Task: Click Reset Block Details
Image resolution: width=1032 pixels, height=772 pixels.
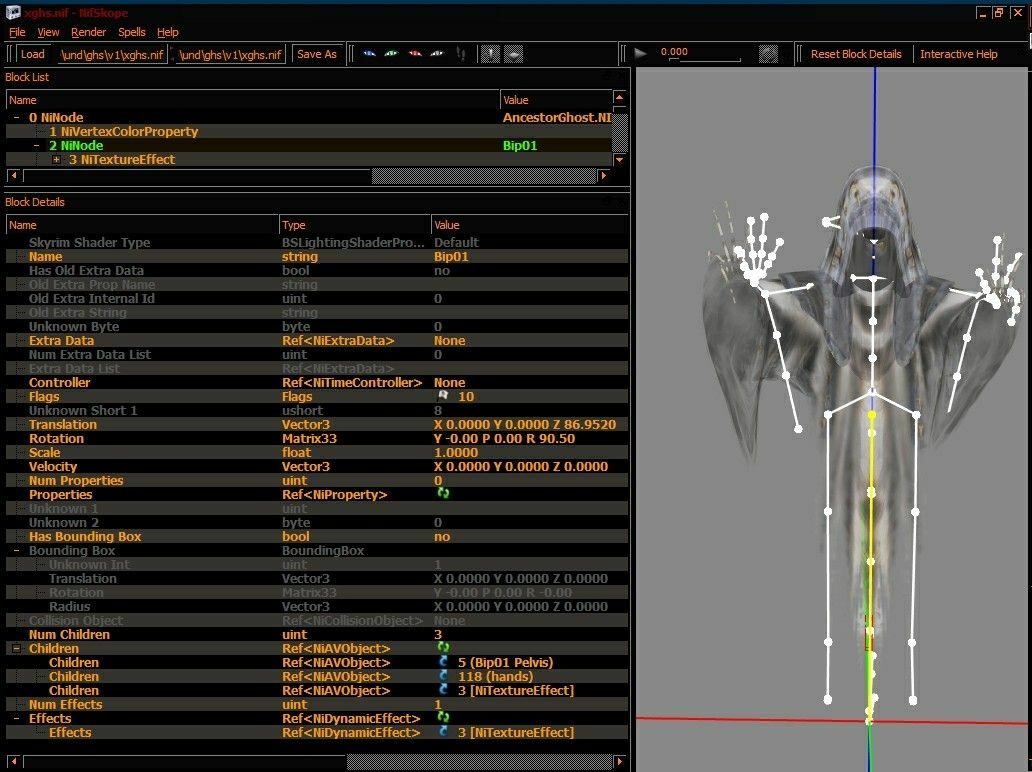Action: coord(856,54)
